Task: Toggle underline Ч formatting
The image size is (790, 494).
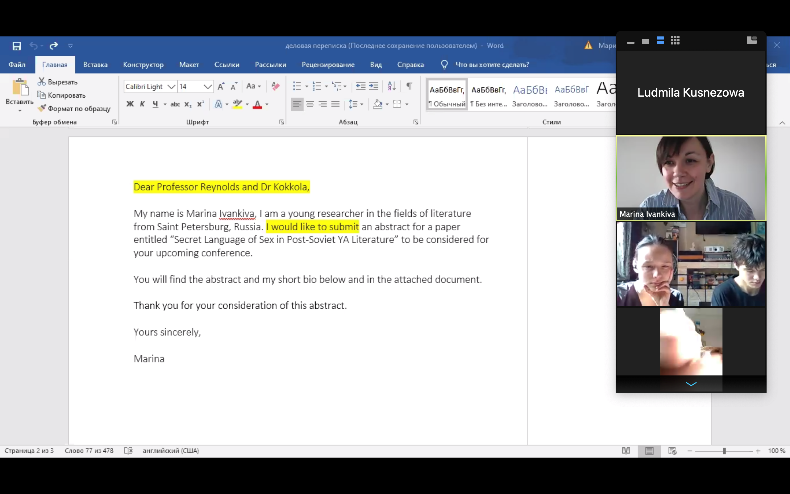Action: click(155, 104)
